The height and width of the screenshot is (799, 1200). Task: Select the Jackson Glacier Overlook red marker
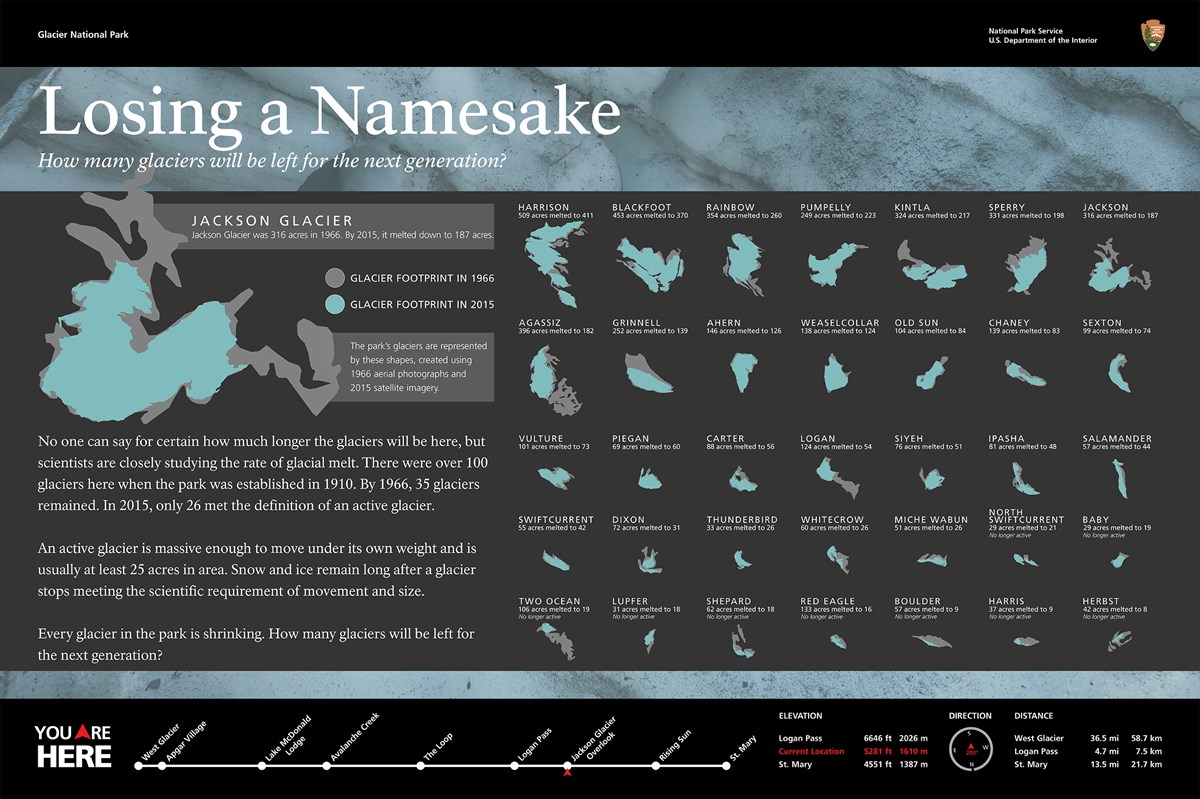pyautogui.click(x=568, y=770)
